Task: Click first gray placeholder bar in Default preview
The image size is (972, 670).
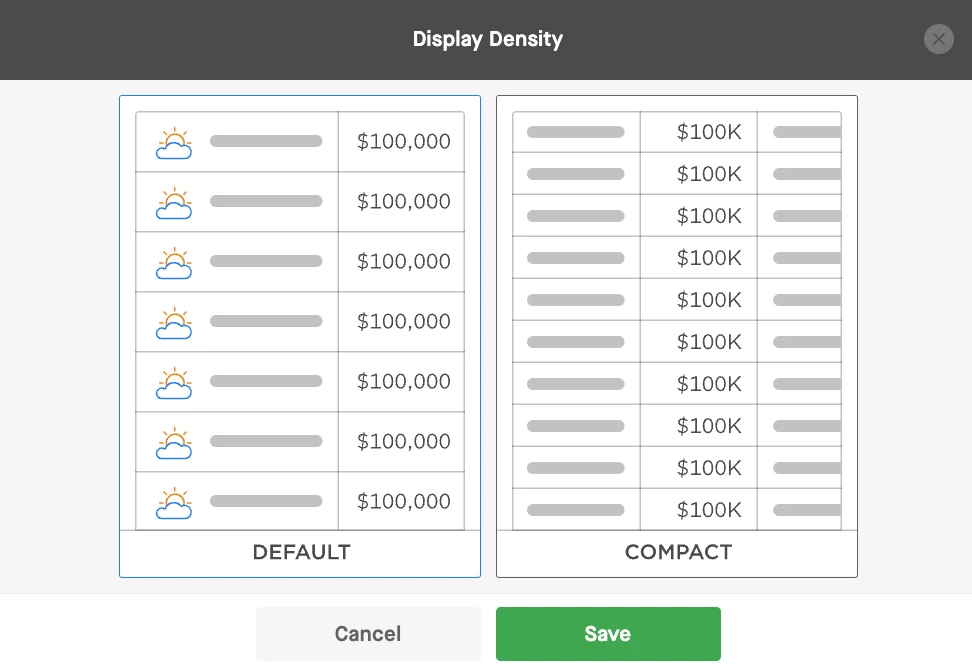Action: [266, 141]
